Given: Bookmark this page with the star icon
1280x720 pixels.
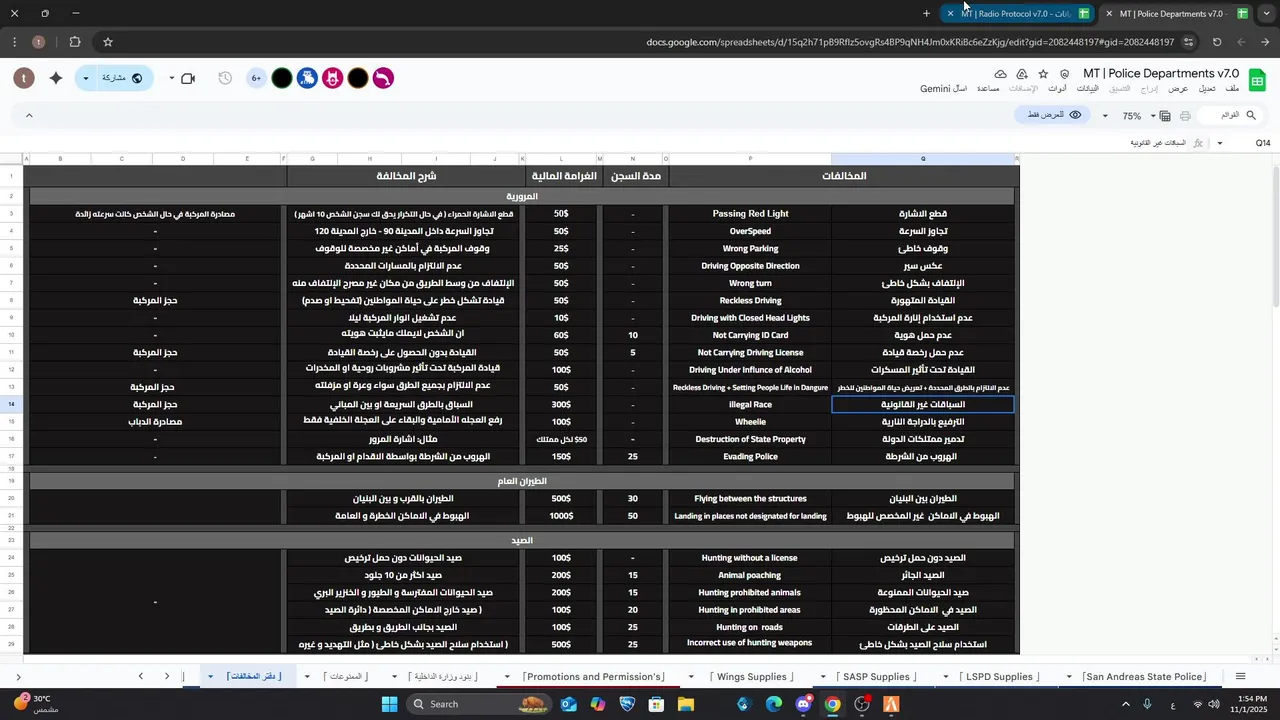Looking at the screenshot, I should pos(108,42).
